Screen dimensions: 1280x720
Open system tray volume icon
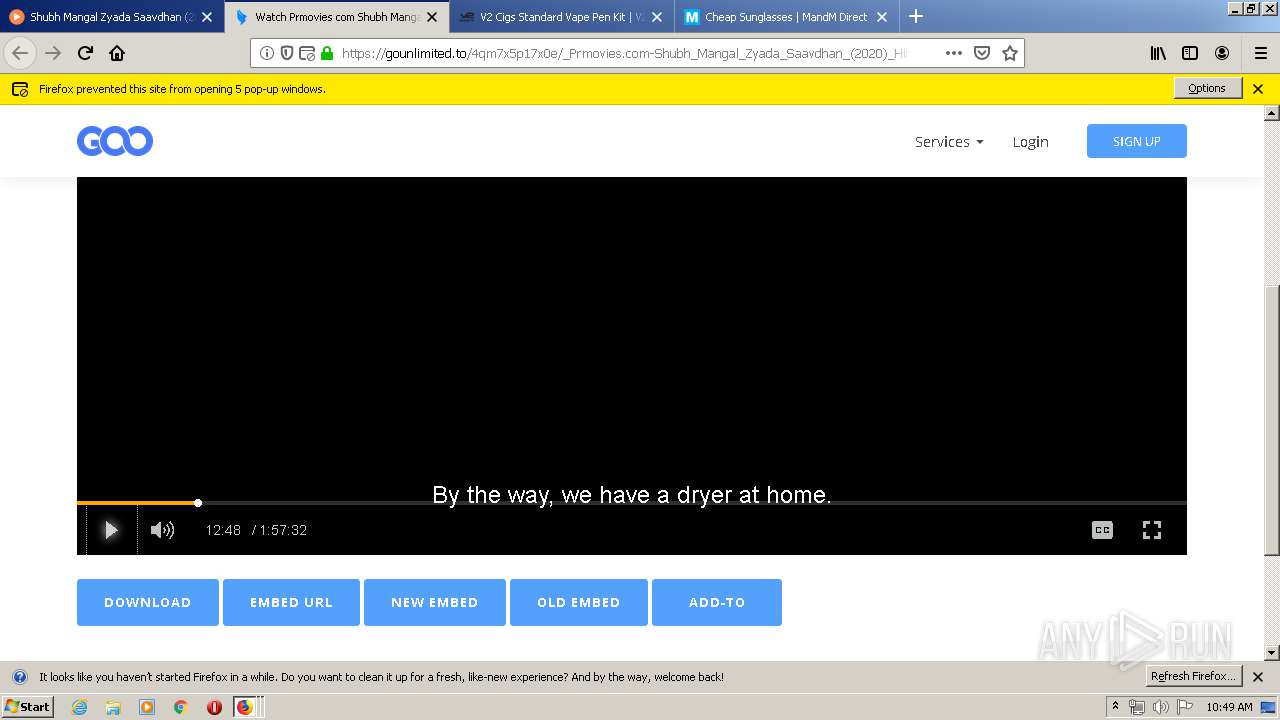pos(1161,707)
